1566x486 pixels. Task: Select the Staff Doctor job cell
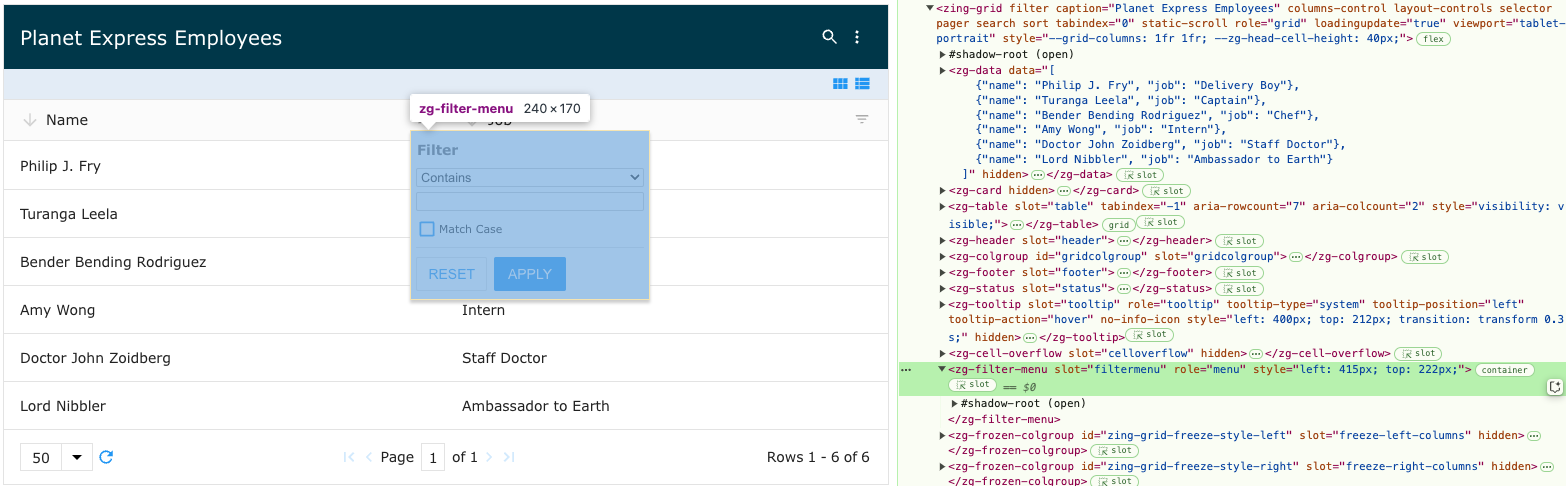point(667,358)
